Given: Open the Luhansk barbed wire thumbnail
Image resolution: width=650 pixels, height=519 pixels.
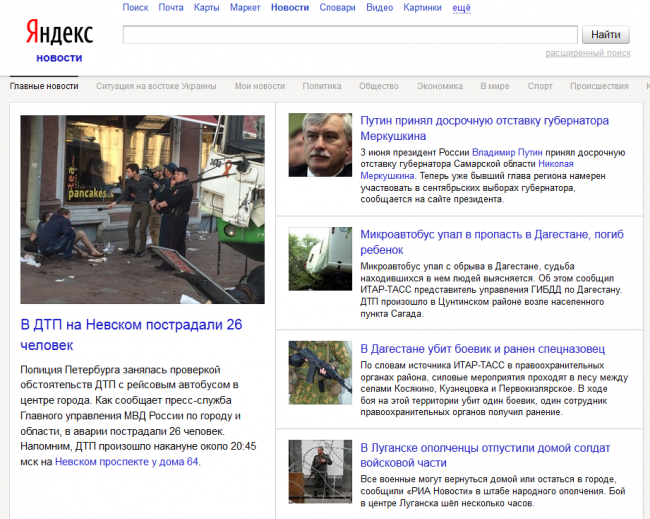Looking at the screenshot, I should click(320, 472).
